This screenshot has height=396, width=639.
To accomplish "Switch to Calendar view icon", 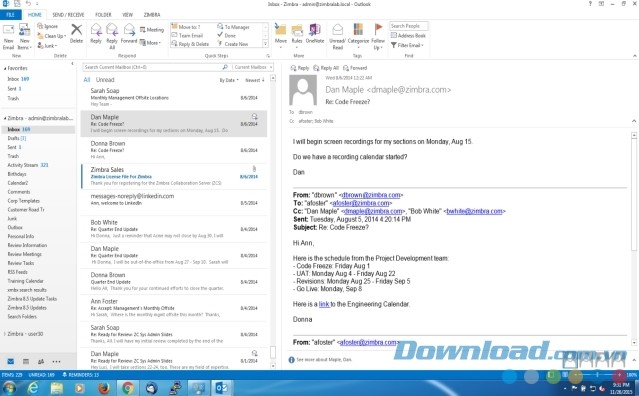I will click(26, 361).
